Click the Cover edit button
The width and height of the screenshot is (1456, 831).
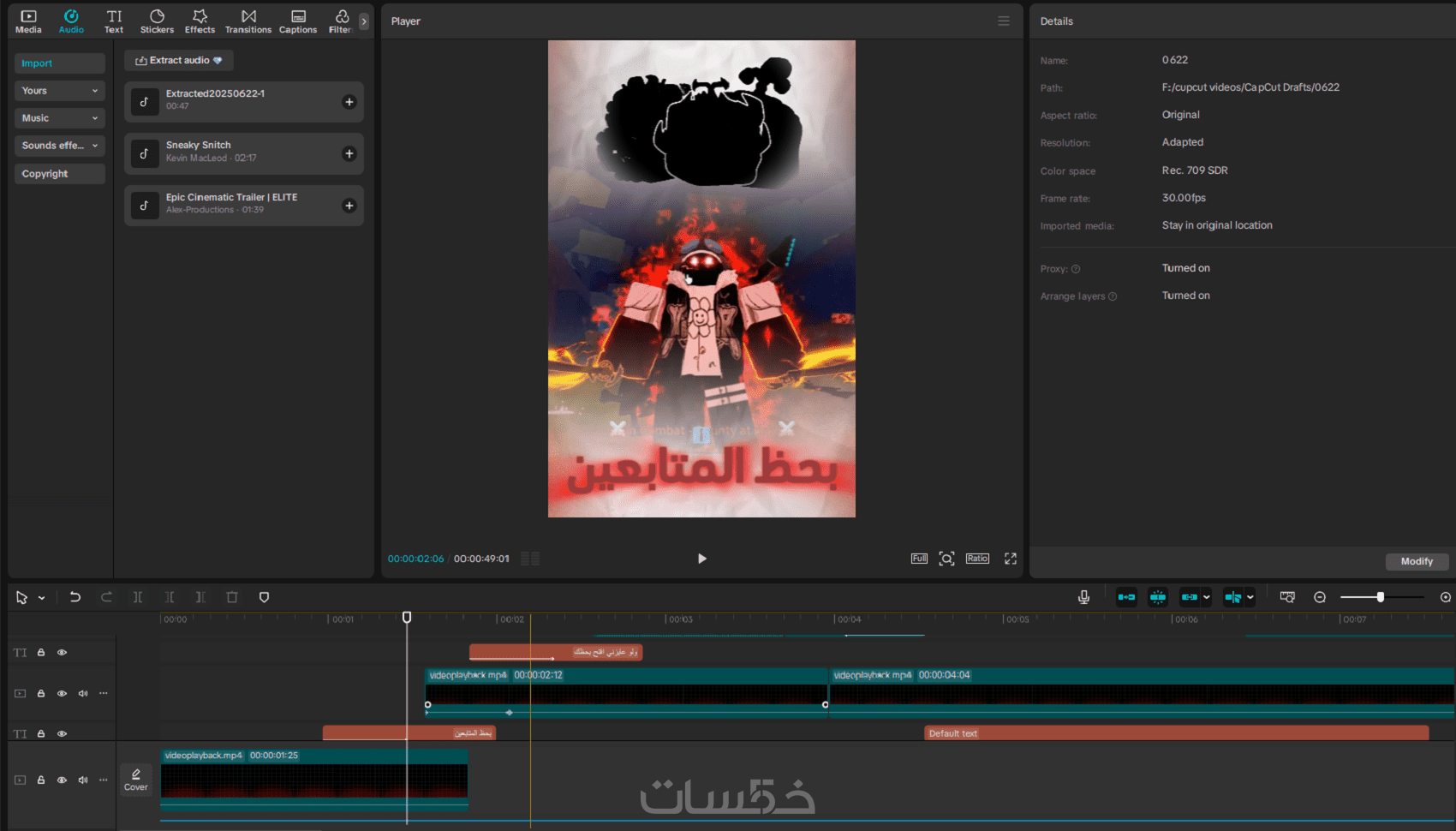pyautogui.click(x=136, y=780)
